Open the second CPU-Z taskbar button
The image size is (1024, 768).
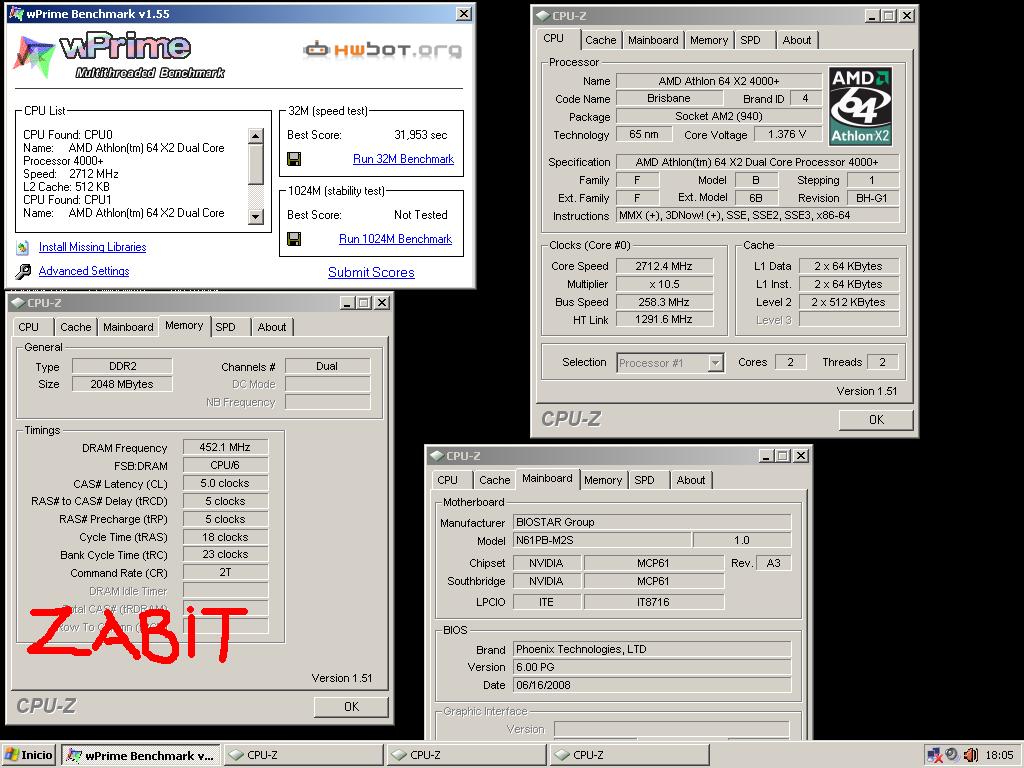click(466, 755)
